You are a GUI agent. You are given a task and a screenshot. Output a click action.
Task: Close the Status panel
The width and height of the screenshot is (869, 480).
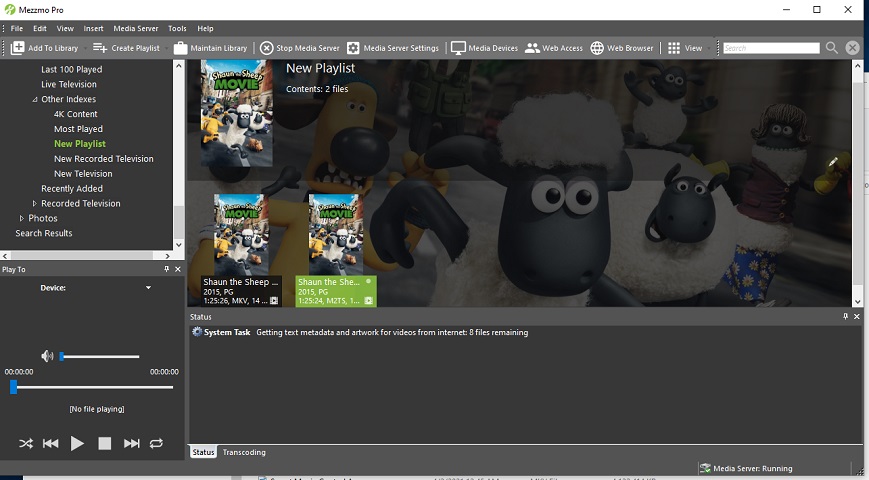[857, 316]
